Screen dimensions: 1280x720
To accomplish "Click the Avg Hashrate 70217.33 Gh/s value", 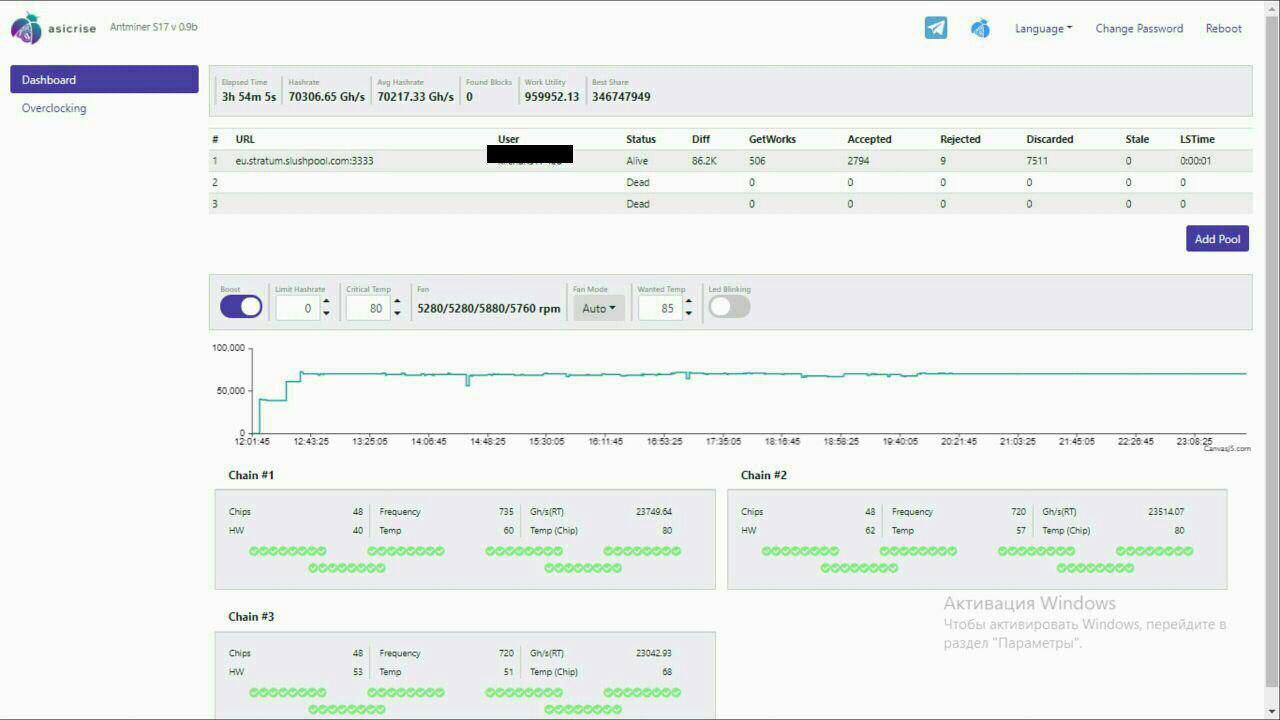I will [x=416, y=97].
